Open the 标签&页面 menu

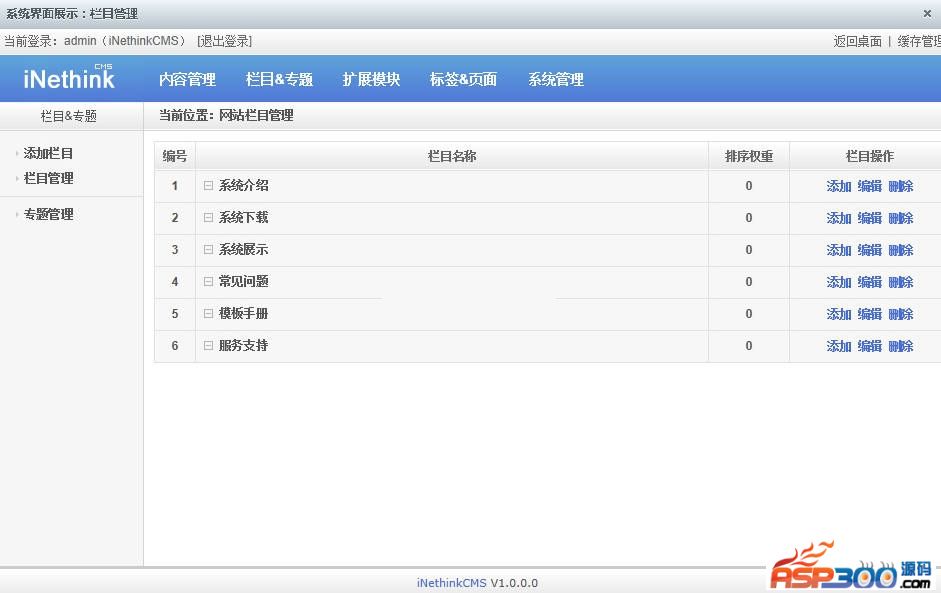click(x=463, y=79)
